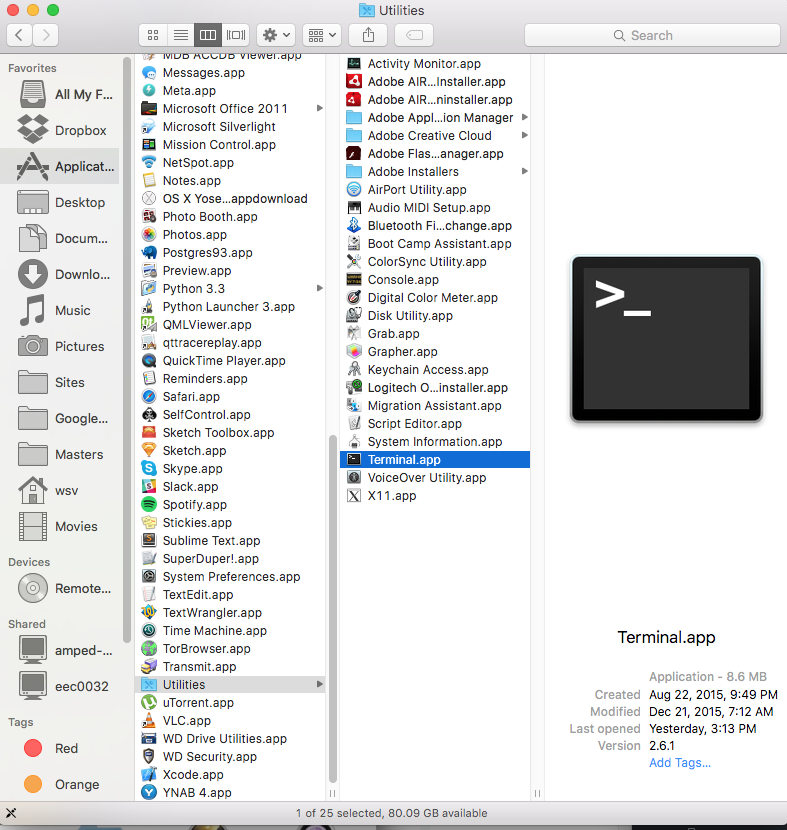
Task: Click the Edit Tags toolbar button
Action: pyautogui.click(x=414, y=35)
